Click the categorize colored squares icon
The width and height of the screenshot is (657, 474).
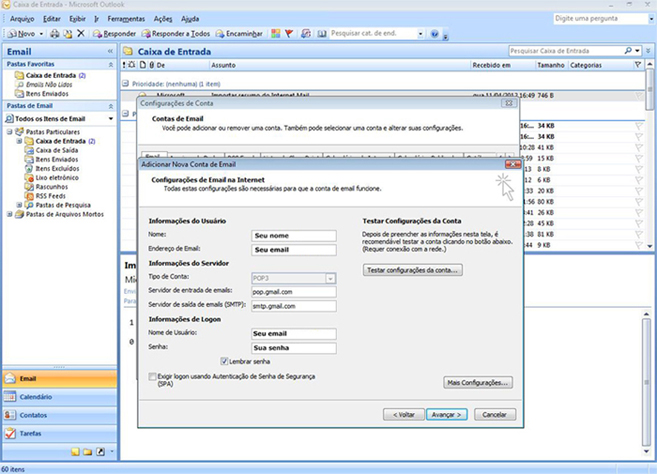pos(275,34)
